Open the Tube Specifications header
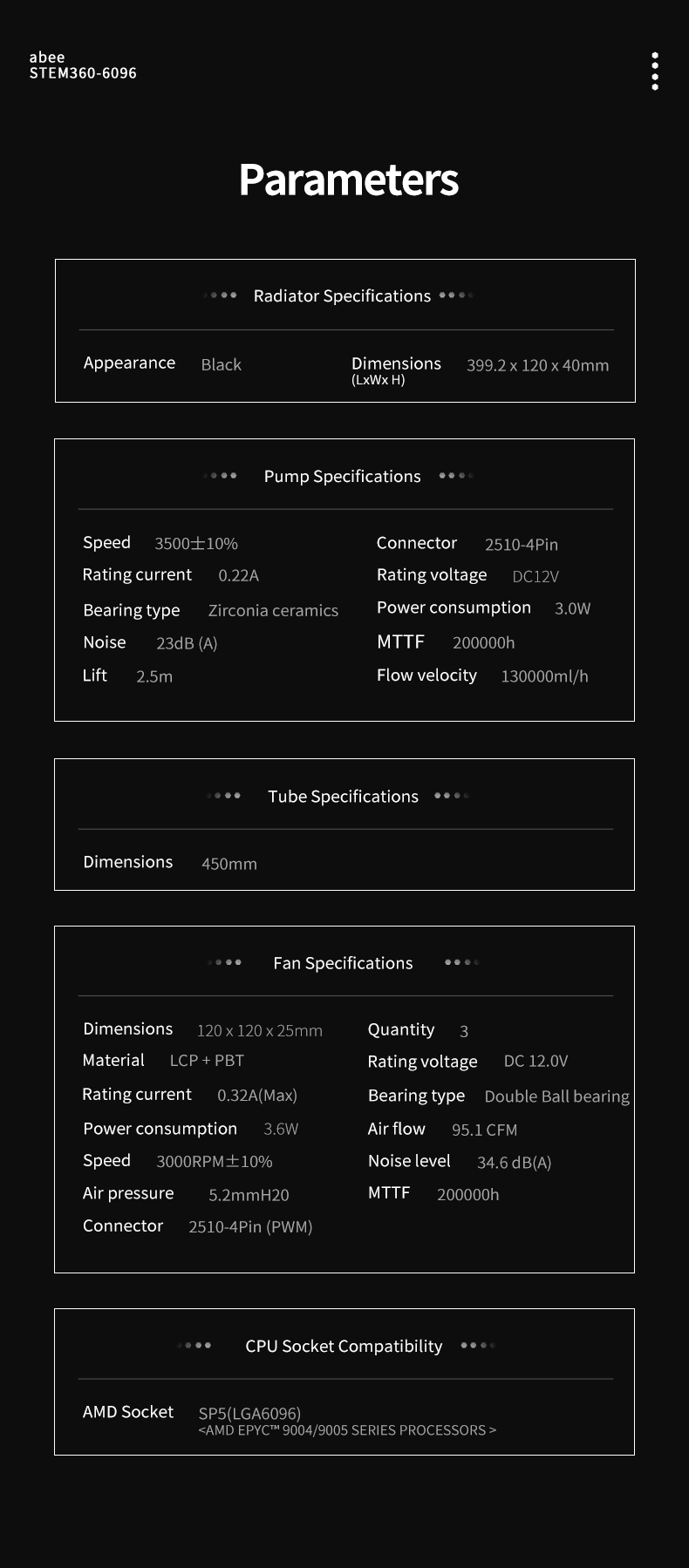The width and height of the screenshot is (689, 1568). [x=343, y=797]
